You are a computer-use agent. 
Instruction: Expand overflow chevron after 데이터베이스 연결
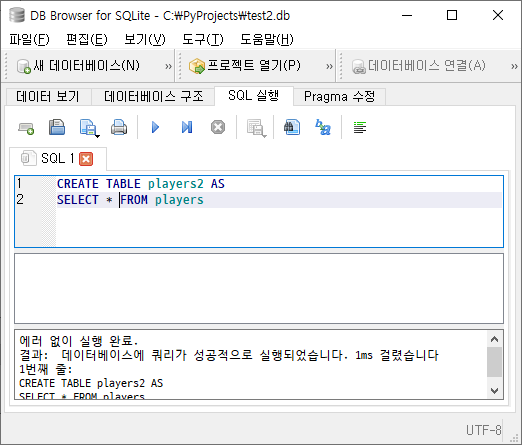pyautogui.click(x=514, y=67)
